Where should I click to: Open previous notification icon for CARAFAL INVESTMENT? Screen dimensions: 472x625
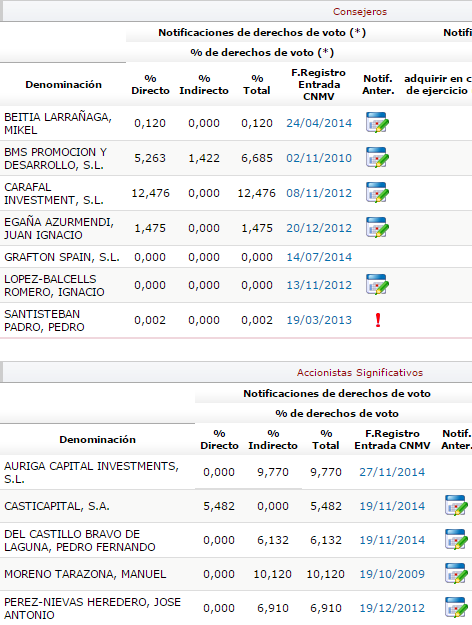(377, 193)
